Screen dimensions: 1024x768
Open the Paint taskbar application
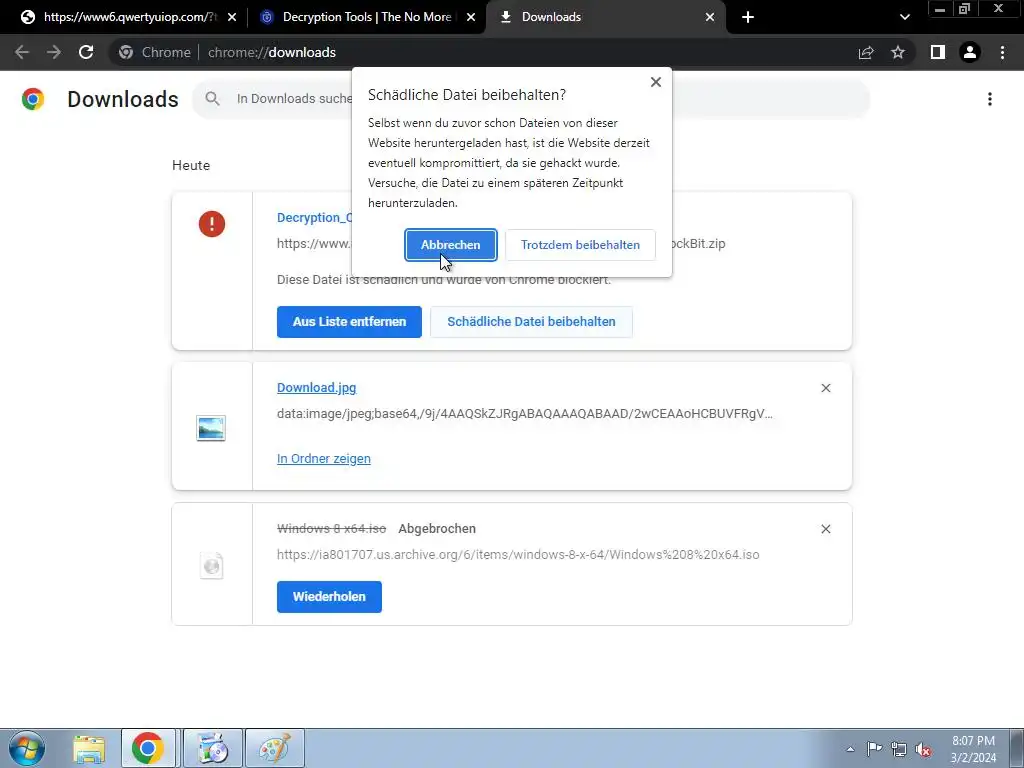pos(274,748)
